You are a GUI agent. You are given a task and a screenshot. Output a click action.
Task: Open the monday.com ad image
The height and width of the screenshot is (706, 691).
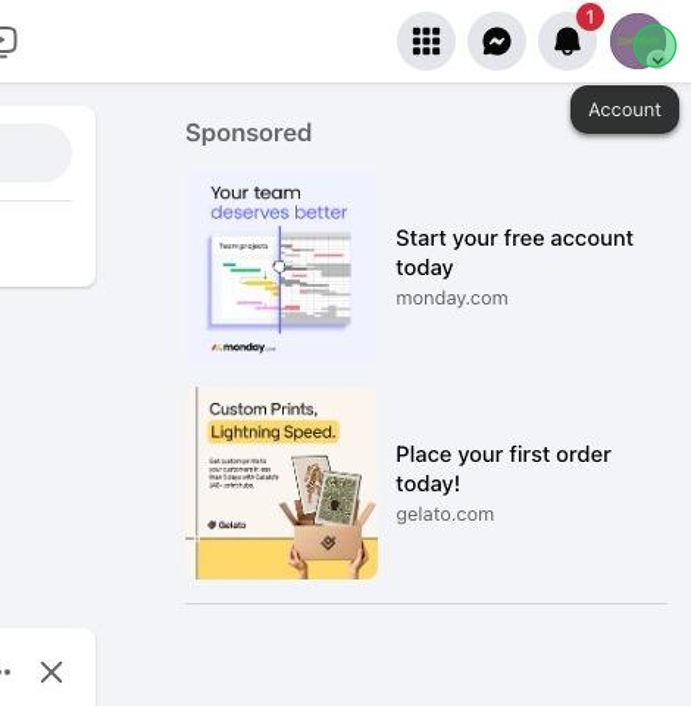(x=282, y=266)
